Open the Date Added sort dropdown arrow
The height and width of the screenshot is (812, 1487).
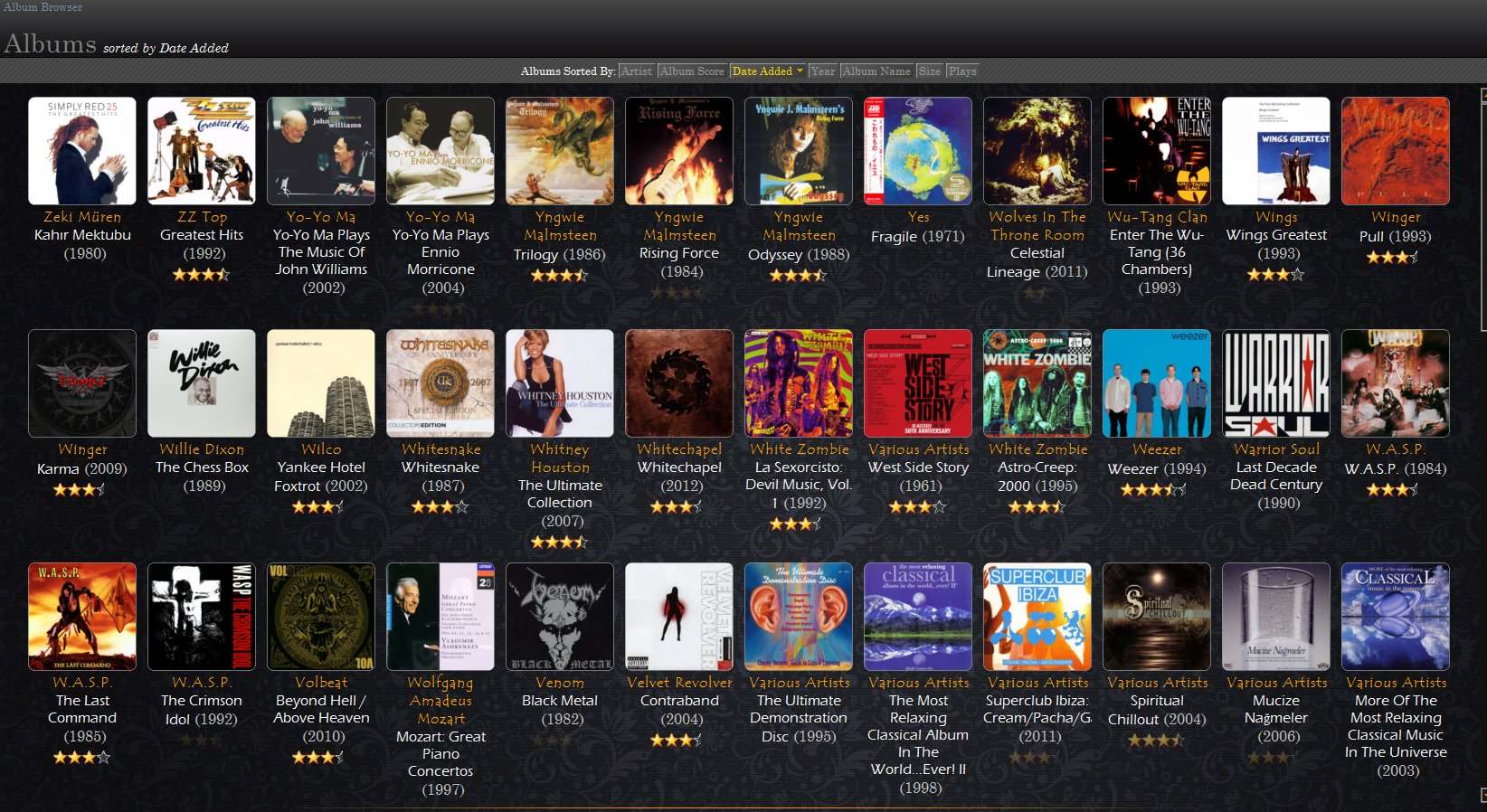coord(800,71)
